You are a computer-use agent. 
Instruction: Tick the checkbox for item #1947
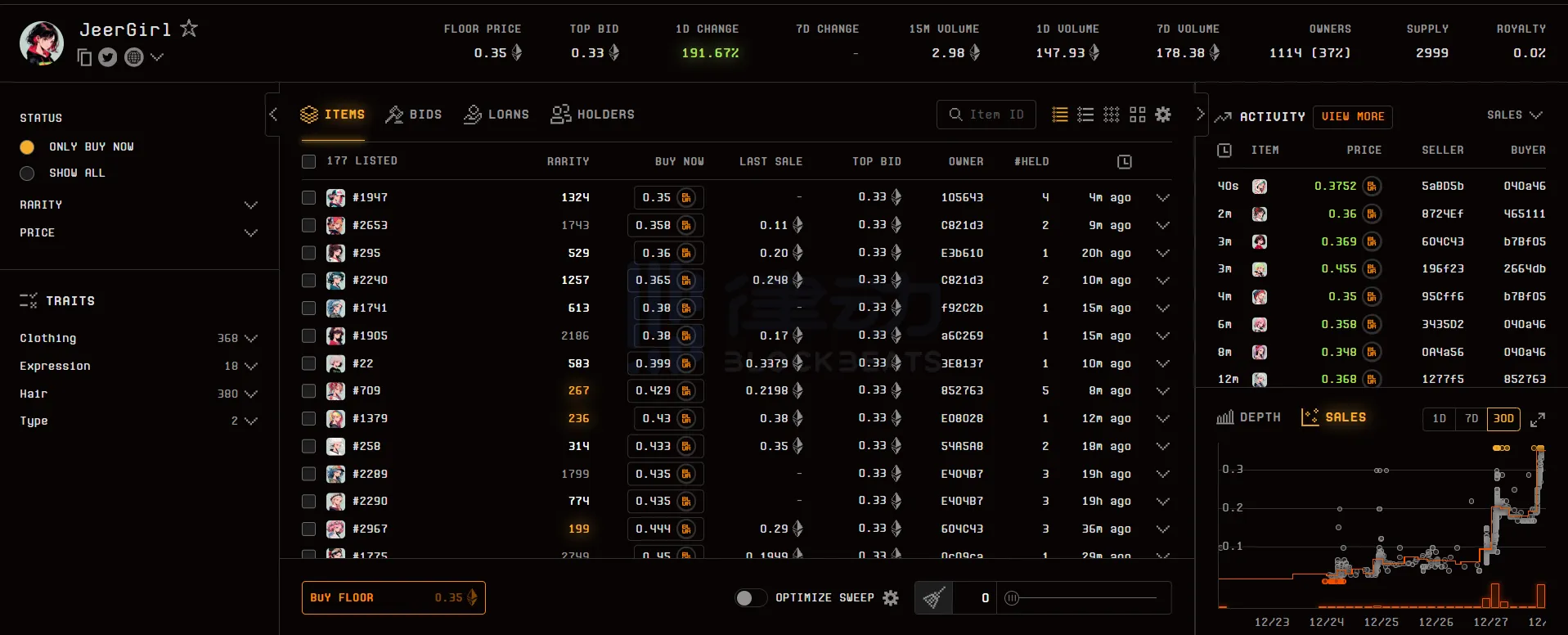click(x=308, y=197)
